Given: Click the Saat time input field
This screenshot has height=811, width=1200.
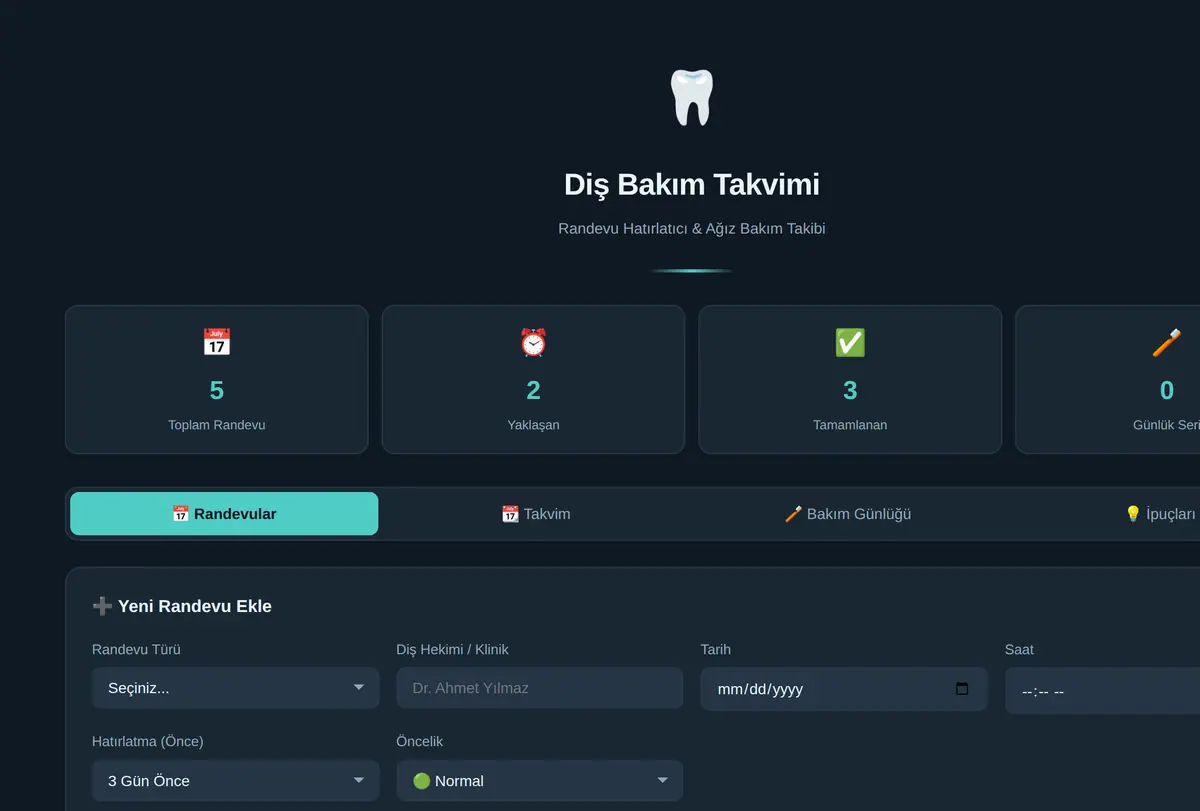Looking at the screenshot, I should click(x=1102, y=691).
